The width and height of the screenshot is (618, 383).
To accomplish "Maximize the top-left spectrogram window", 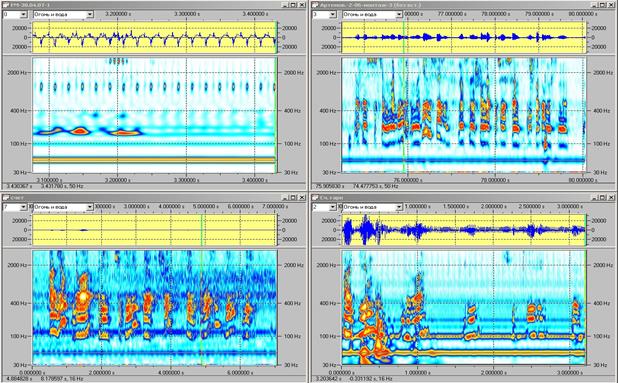I will (x=294, y=5).
